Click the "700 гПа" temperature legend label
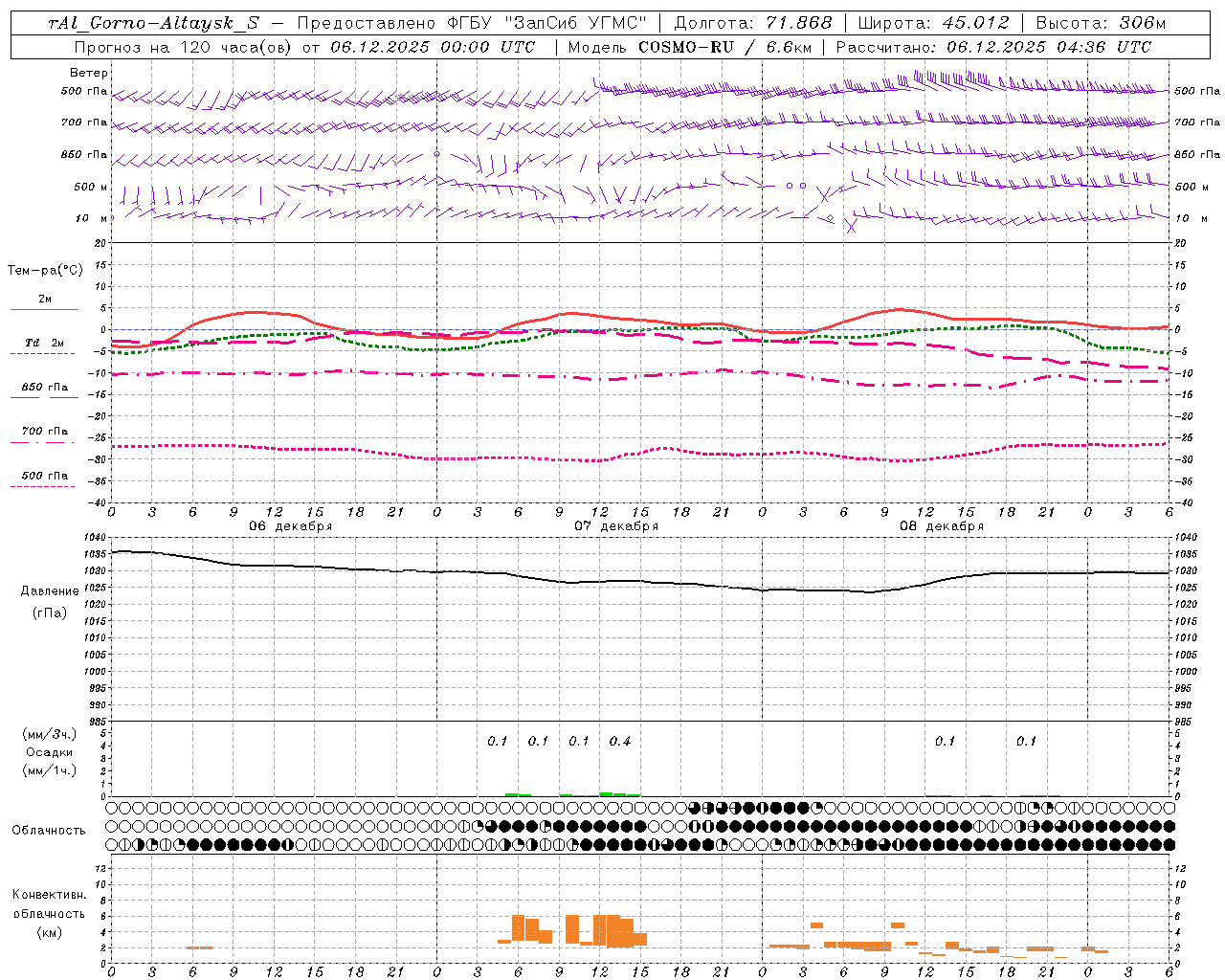Image resolution: width=1225 pixels, height=980 pixels. 45,432
